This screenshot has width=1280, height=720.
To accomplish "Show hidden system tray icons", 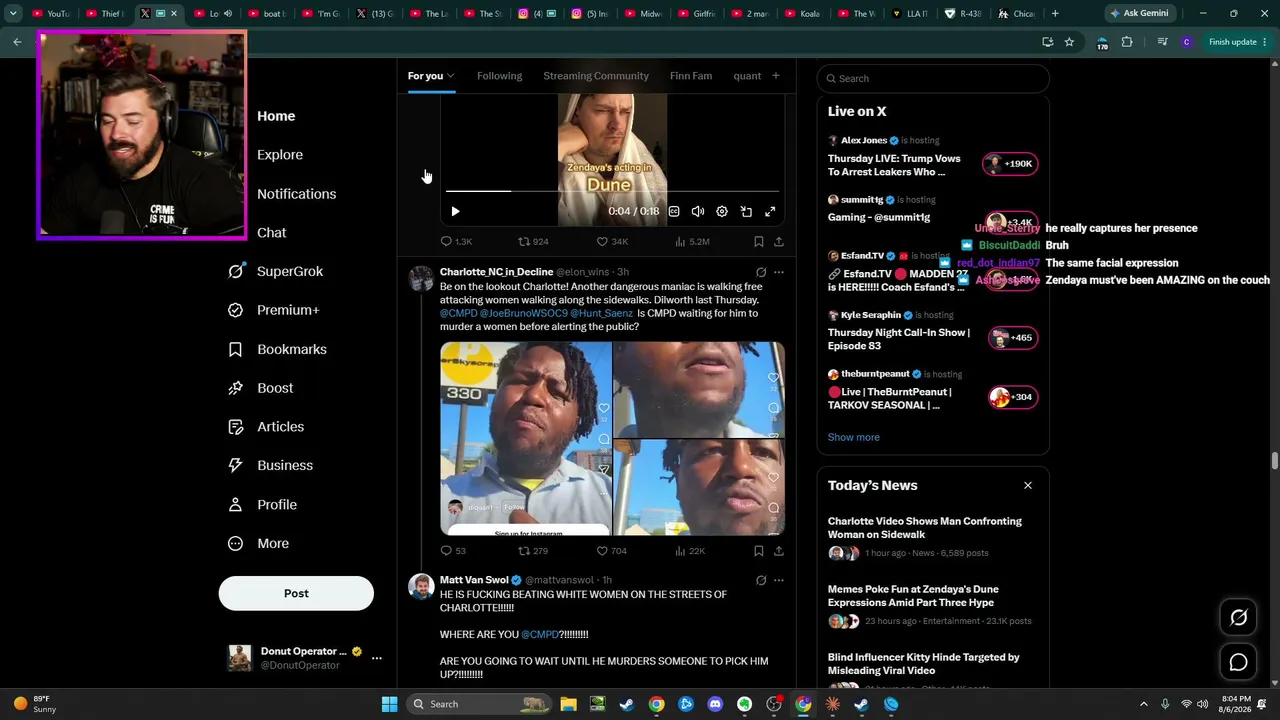I will coord(1144,704).
